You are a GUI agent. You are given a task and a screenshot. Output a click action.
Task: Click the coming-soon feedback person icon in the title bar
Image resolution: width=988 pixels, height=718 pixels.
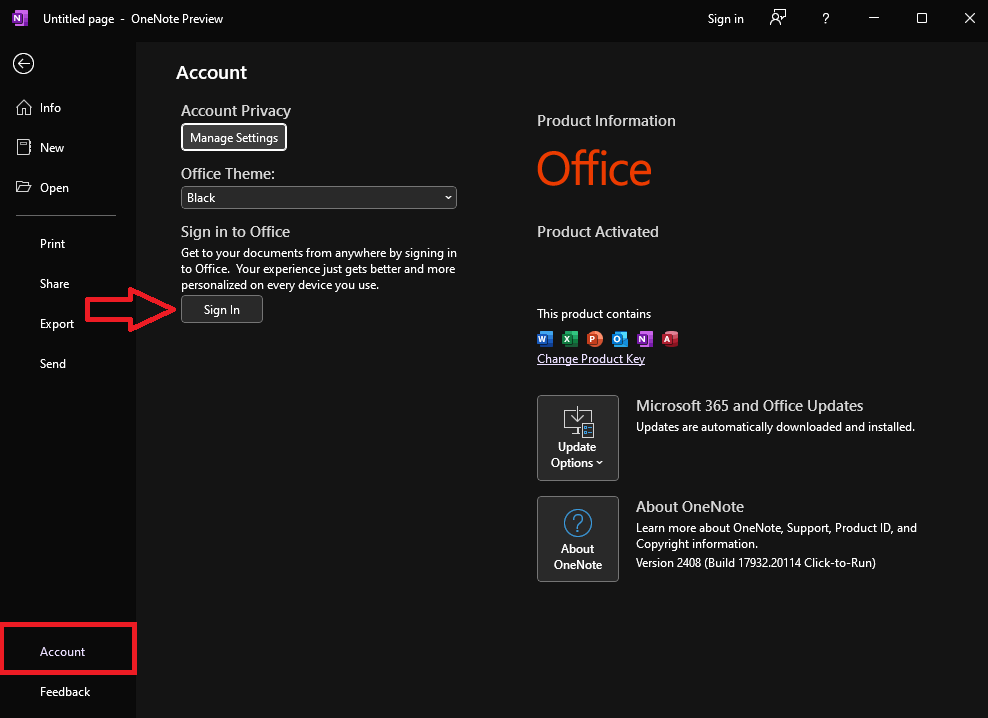pos(778,18)
